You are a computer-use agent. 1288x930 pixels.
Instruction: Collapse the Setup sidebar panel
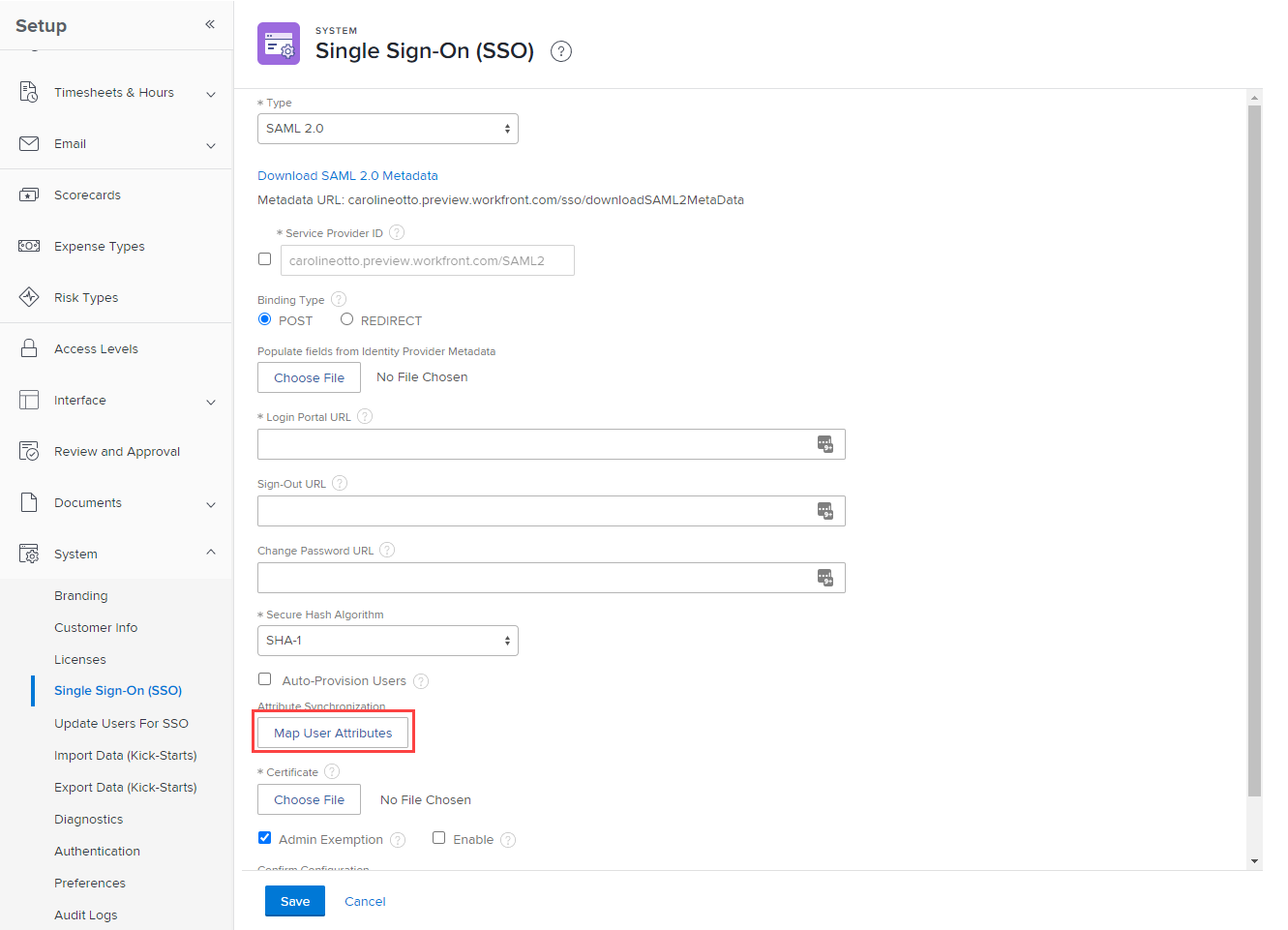coord(210,24)
